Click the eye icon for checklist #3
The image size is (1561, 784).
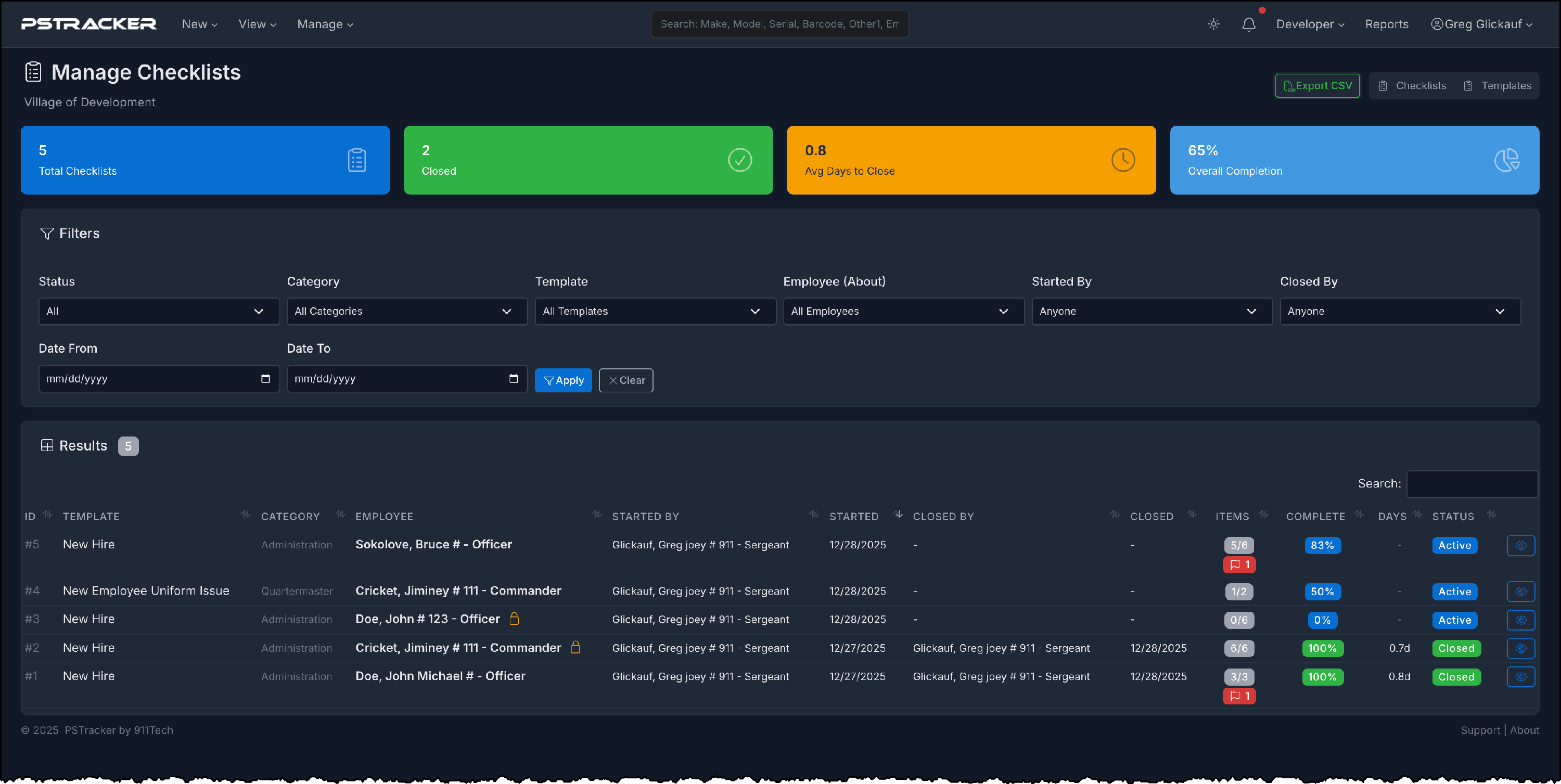click(1520, 620)
